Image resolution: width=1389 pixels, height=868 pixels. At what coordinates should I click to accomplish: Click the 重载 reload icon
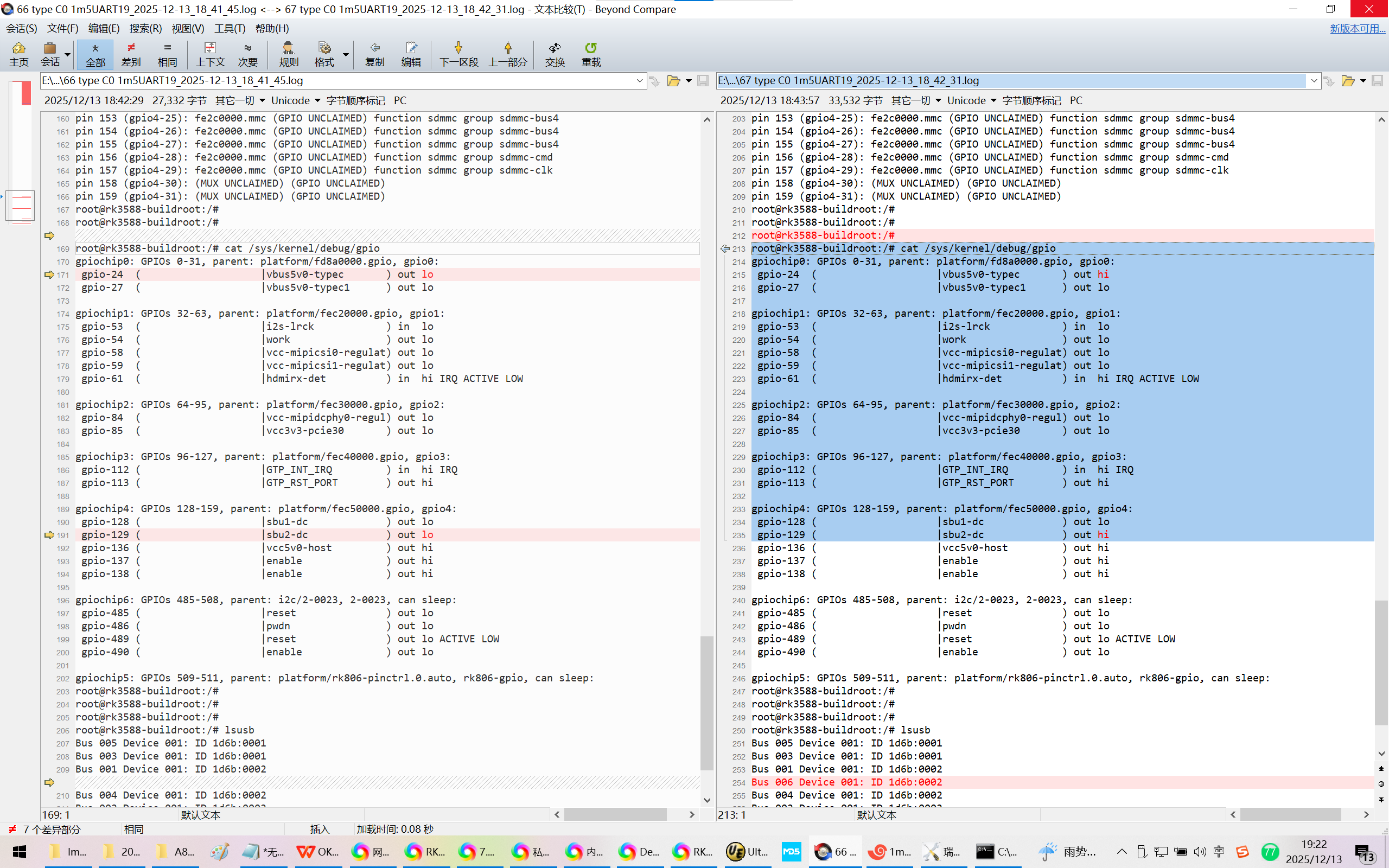point(591,54)
